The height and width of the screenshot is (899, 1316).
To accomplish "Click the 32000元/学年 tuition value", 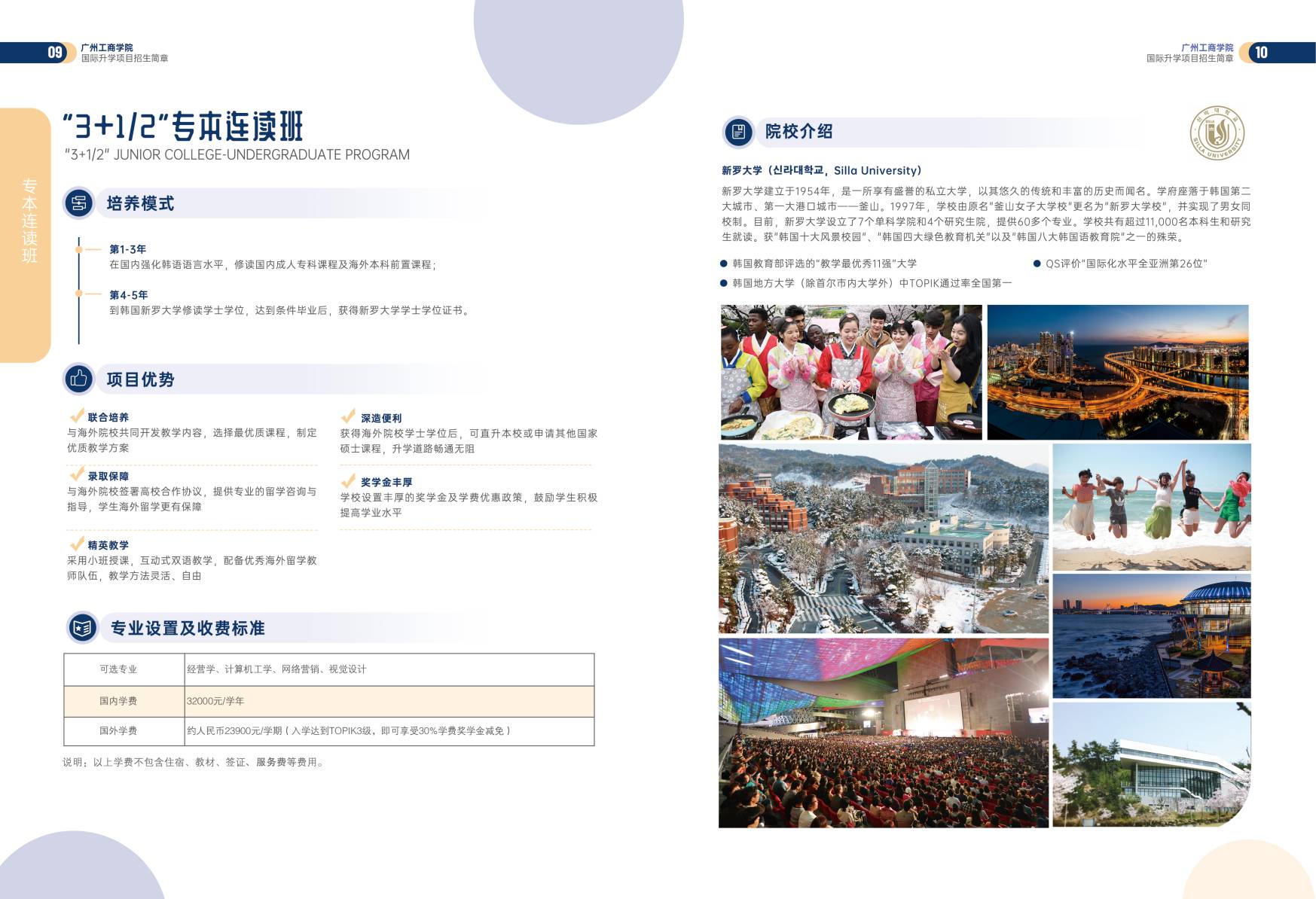I will 215,701.
